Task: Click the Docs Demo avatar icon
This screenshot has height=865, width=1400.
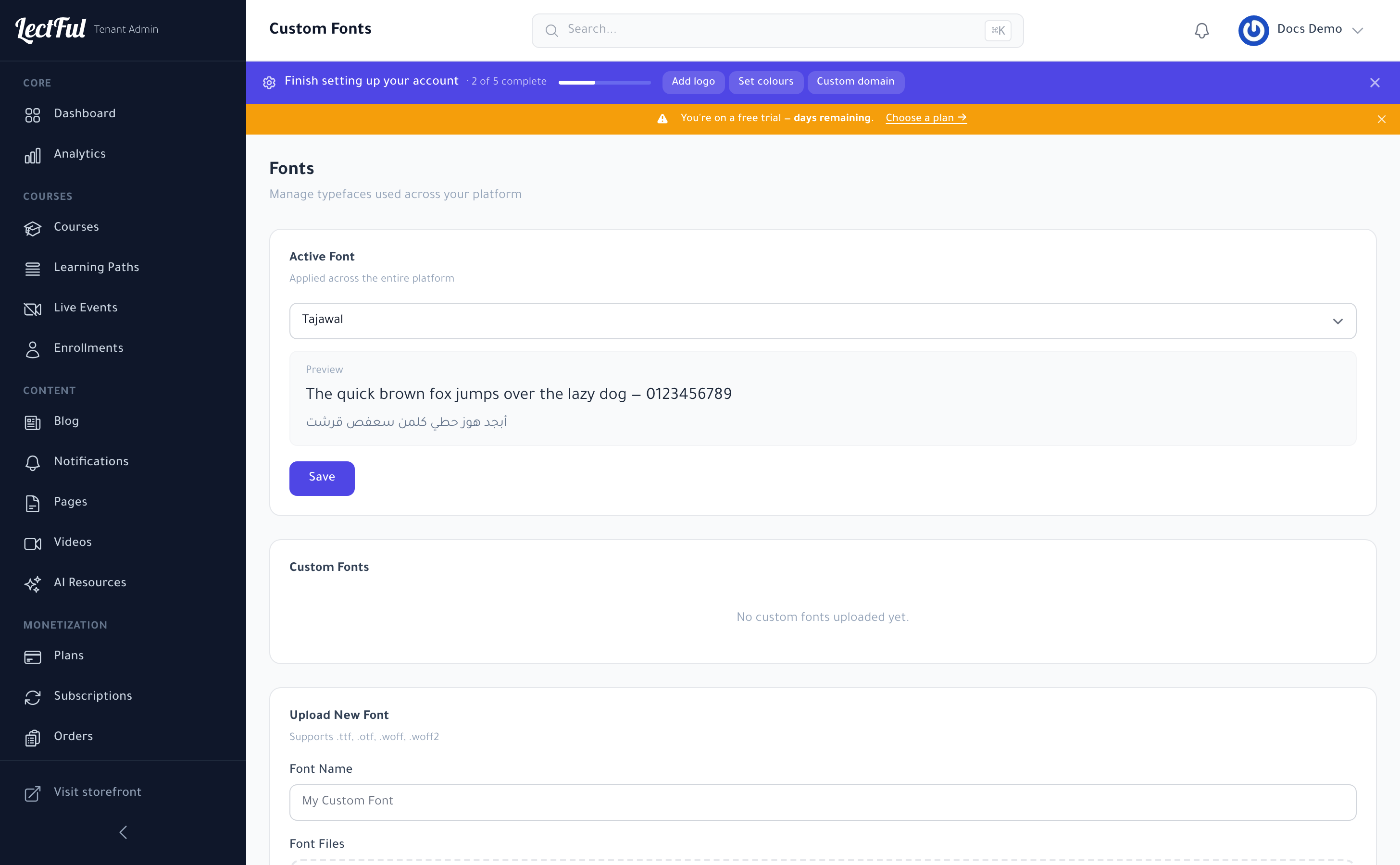Action: pos(1253,30)
